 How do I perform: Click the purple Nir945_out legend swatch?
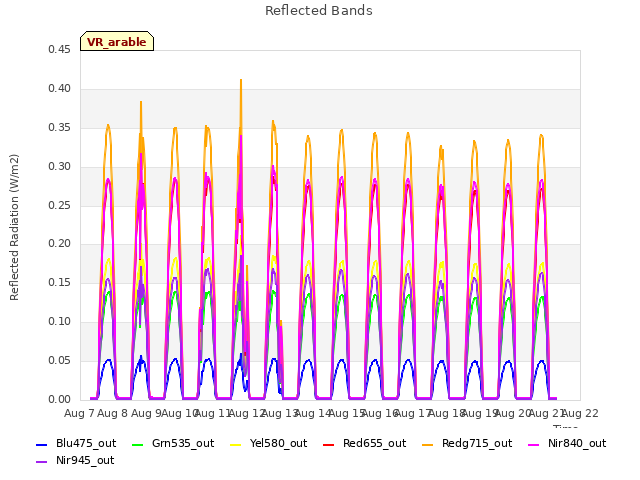[42, 462]
